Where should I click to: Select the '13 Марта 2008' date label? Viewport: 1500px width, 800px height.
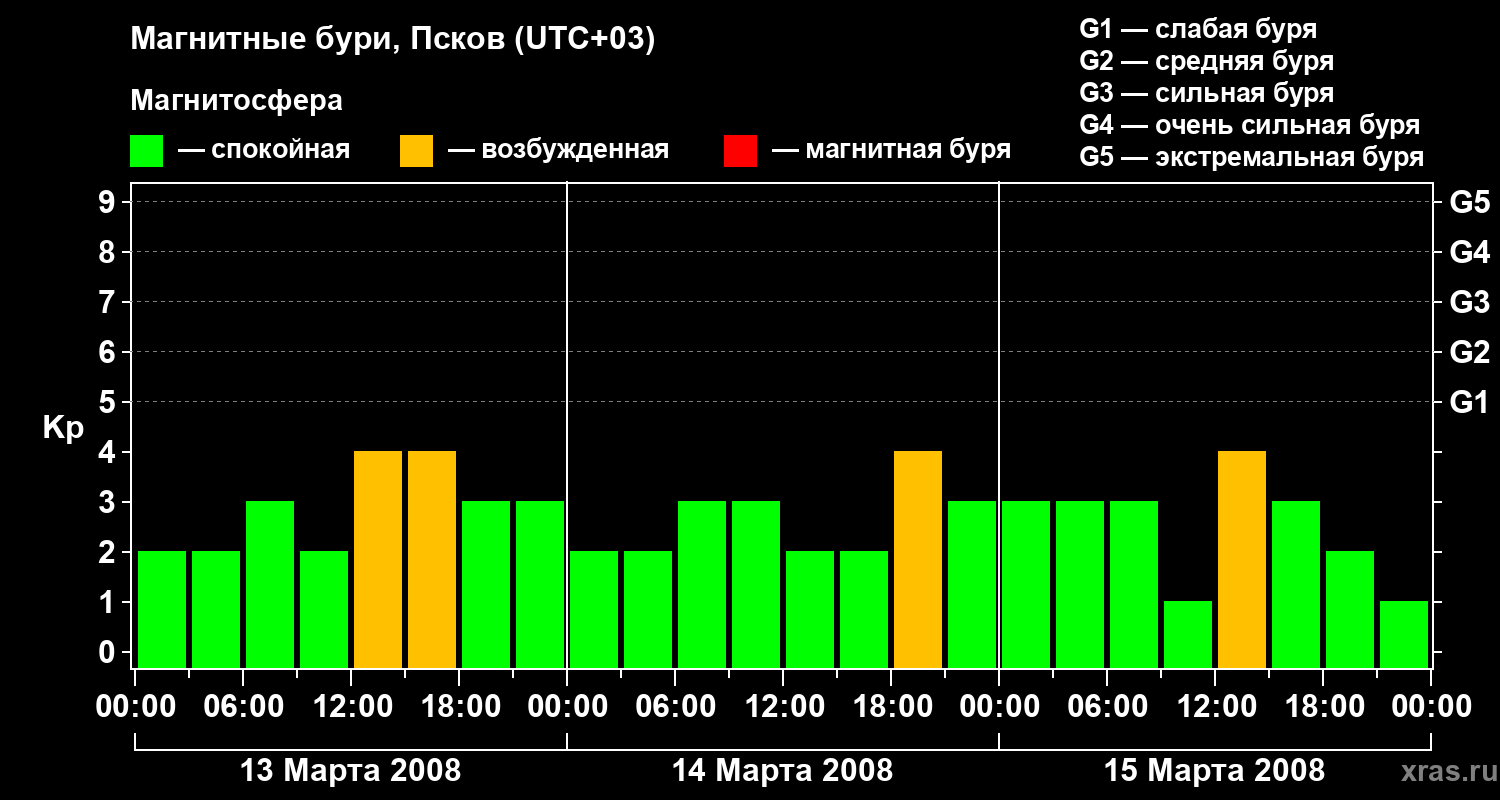click(351, 771)
